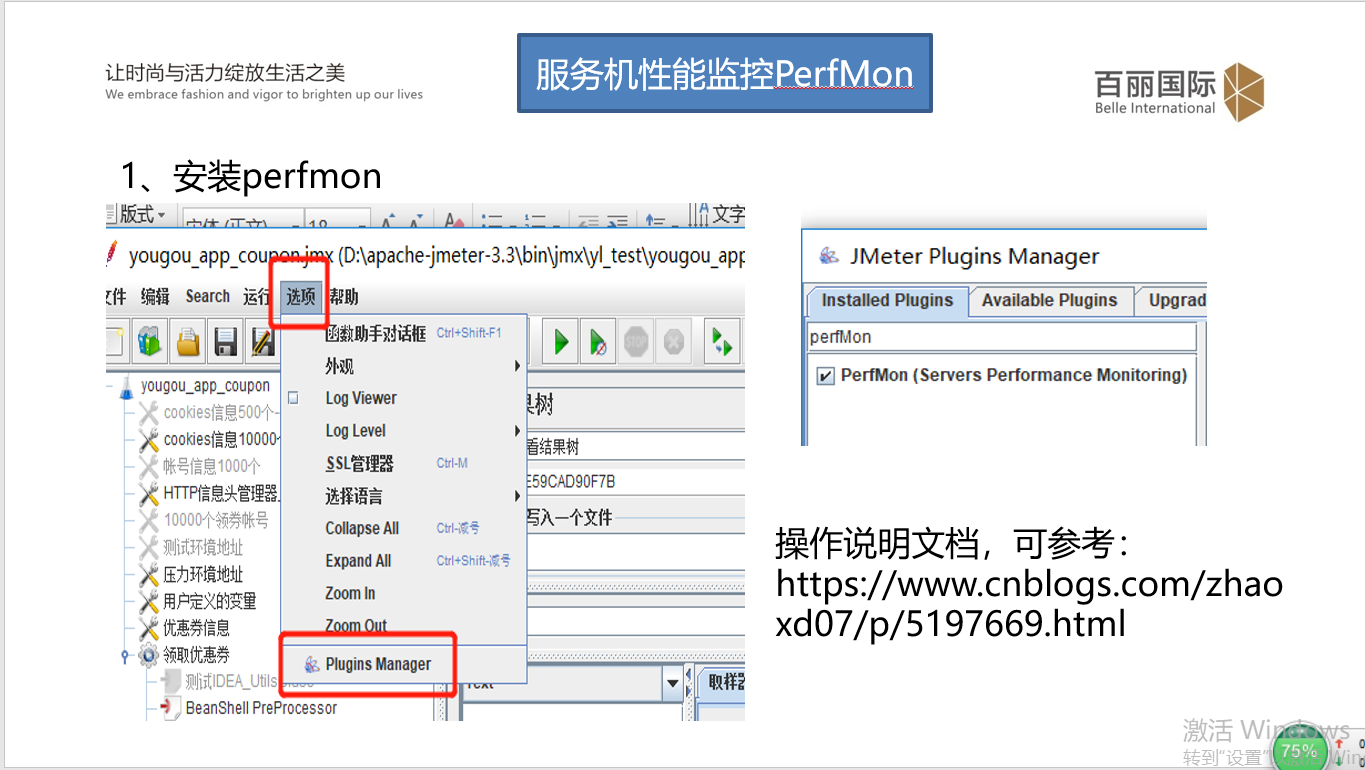The height and width of the screenshot is (770, 1365).
Task: Select 优惠券信息 tree item
Action: 196,628
